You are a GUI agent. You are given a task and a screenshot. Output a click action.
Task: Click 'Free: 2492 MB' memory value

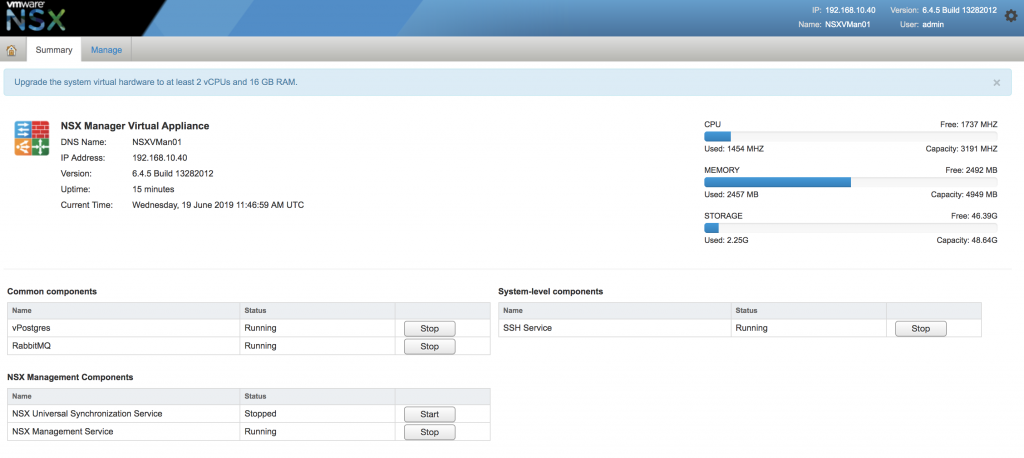click(x=971, y=170)
